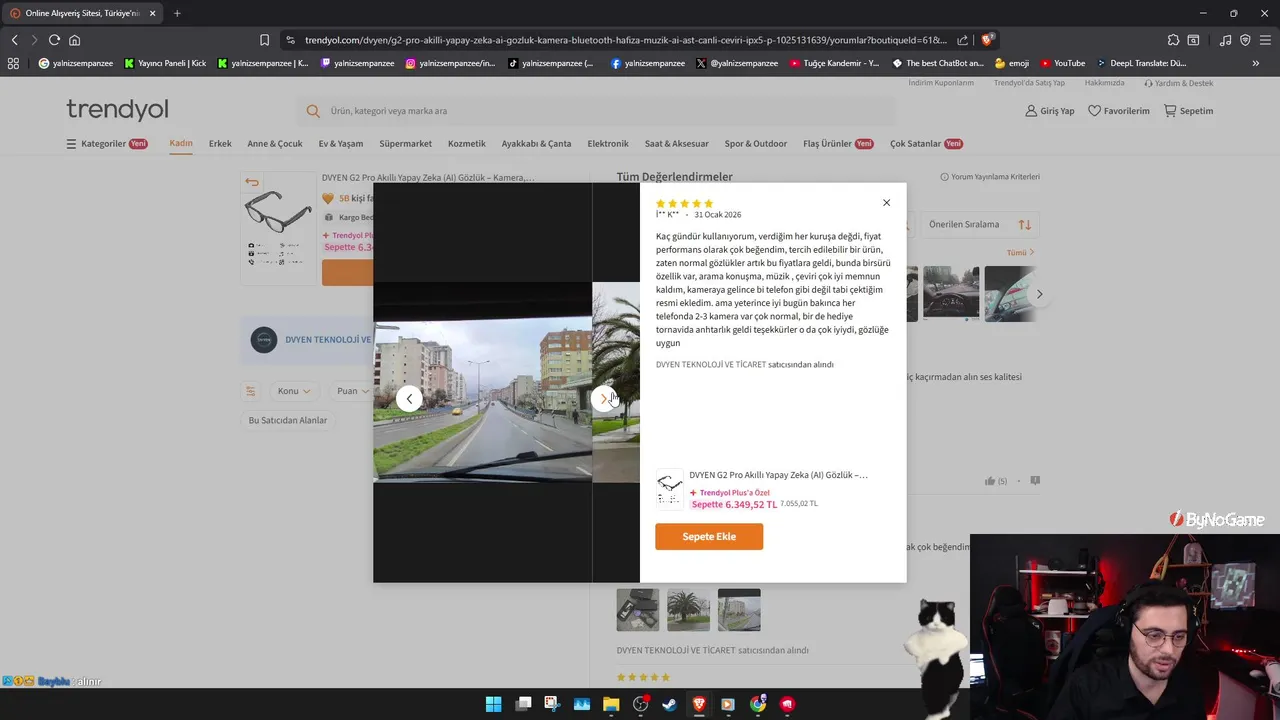Open File Explorer from the taskbar
1280x720 pixels.
point(611,704)
